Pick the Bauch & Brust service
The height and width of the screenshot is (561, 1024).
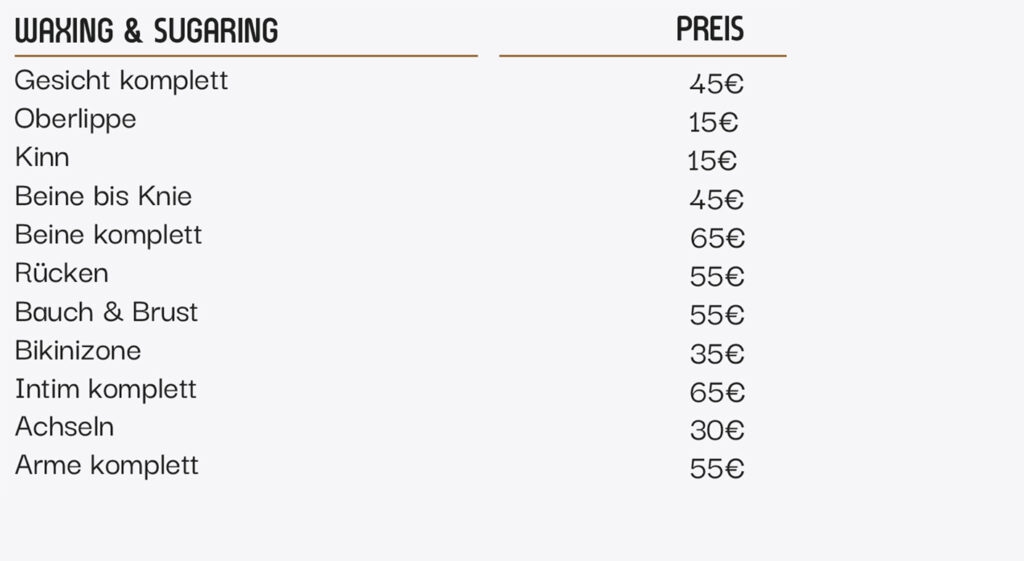click(x=106, y=312)
